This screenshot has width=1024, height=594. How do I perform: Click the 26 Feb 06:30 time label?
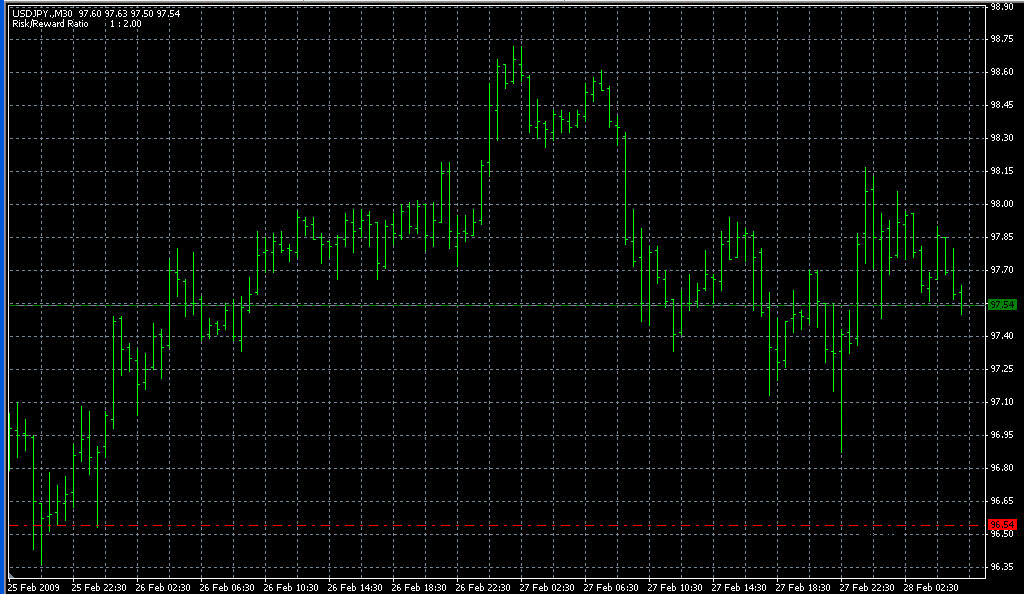(227, 587)
